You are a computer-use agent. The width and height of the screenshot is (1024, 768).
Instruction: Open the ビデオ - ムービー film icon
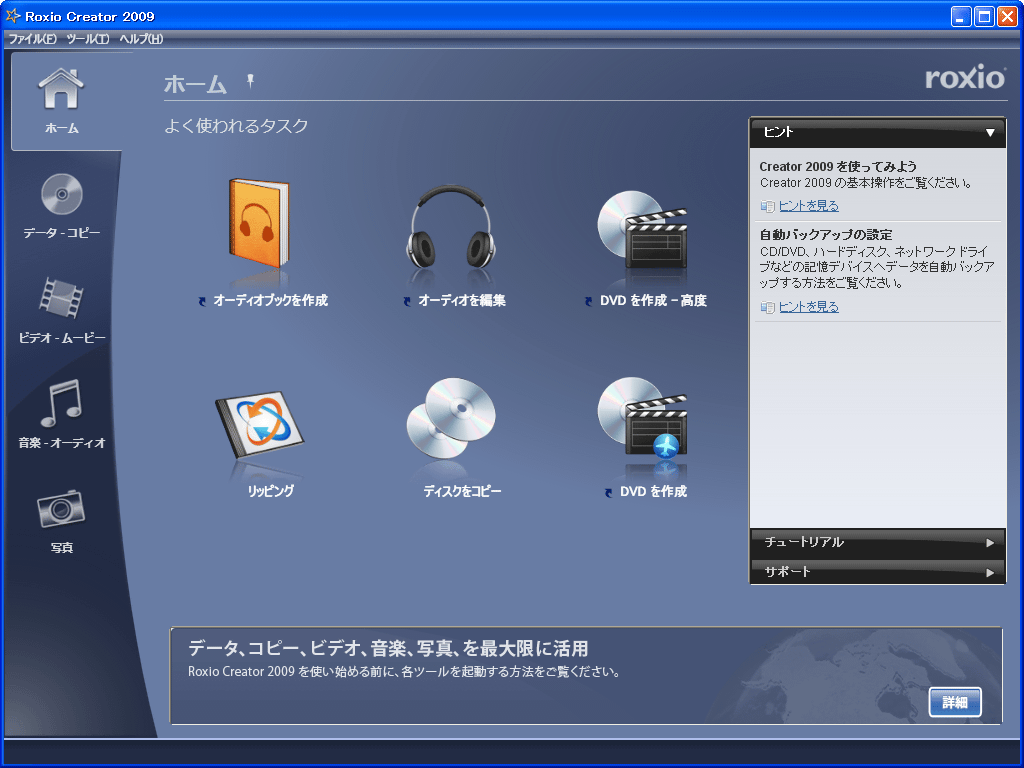(x=61, y=298)
